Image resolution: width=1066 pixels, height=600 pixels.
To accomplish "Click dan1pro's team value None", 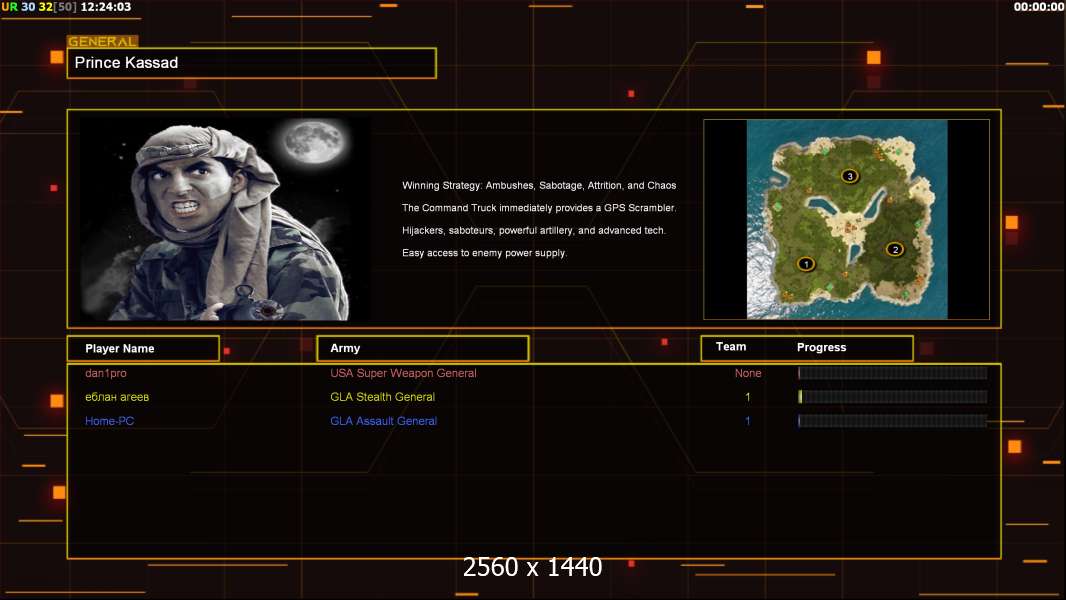I will 748,373.
